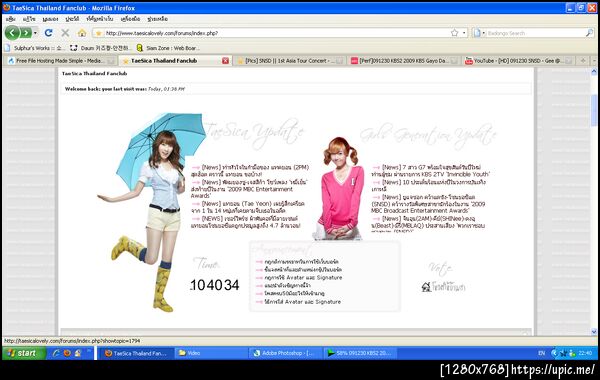Click the house icon under Vote
Viewport: 600px width, 380px height.
click(x=426, y=287)
